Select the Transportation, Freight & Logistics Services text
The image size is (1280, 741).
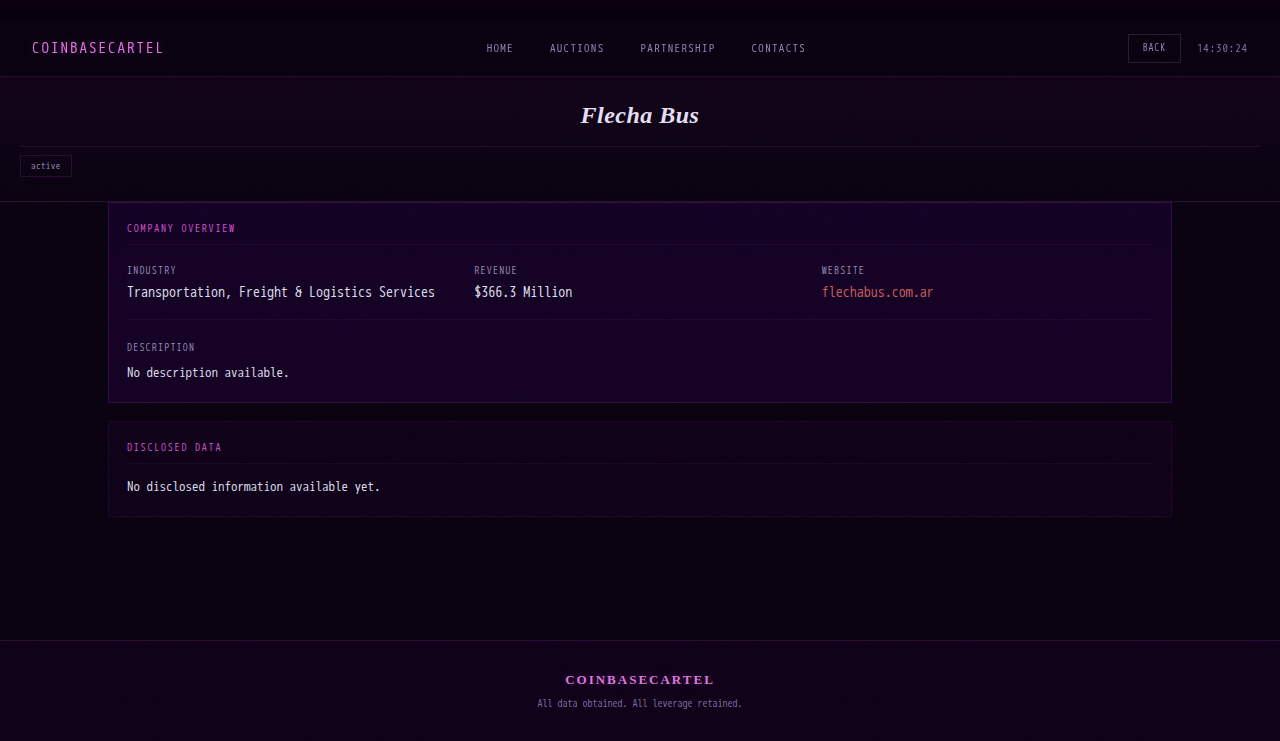pyautogui.click(x=281, y=292)
